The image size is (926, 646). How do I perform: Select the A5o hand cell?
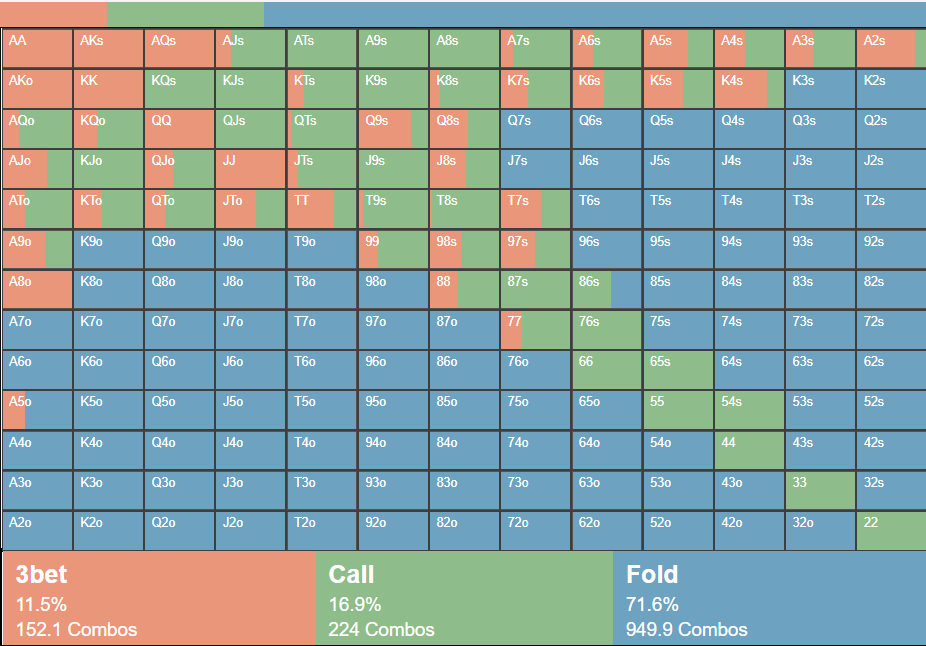[38, 410]
